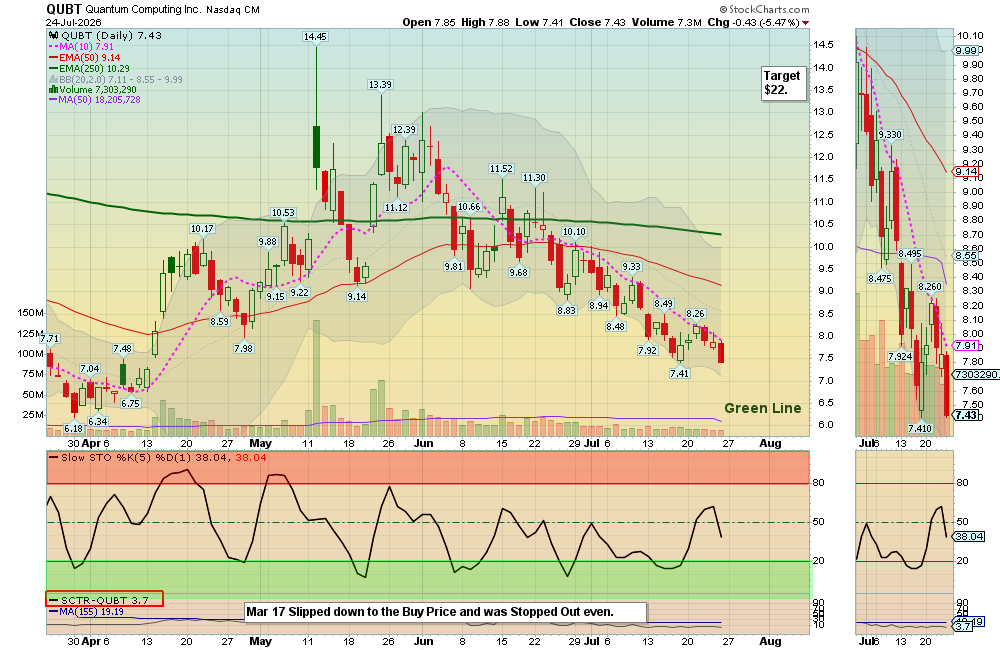The image size is (1000, 650).
Task: Click the 6.75 price label
Action: pyautogui.click(x=130, y=403)
